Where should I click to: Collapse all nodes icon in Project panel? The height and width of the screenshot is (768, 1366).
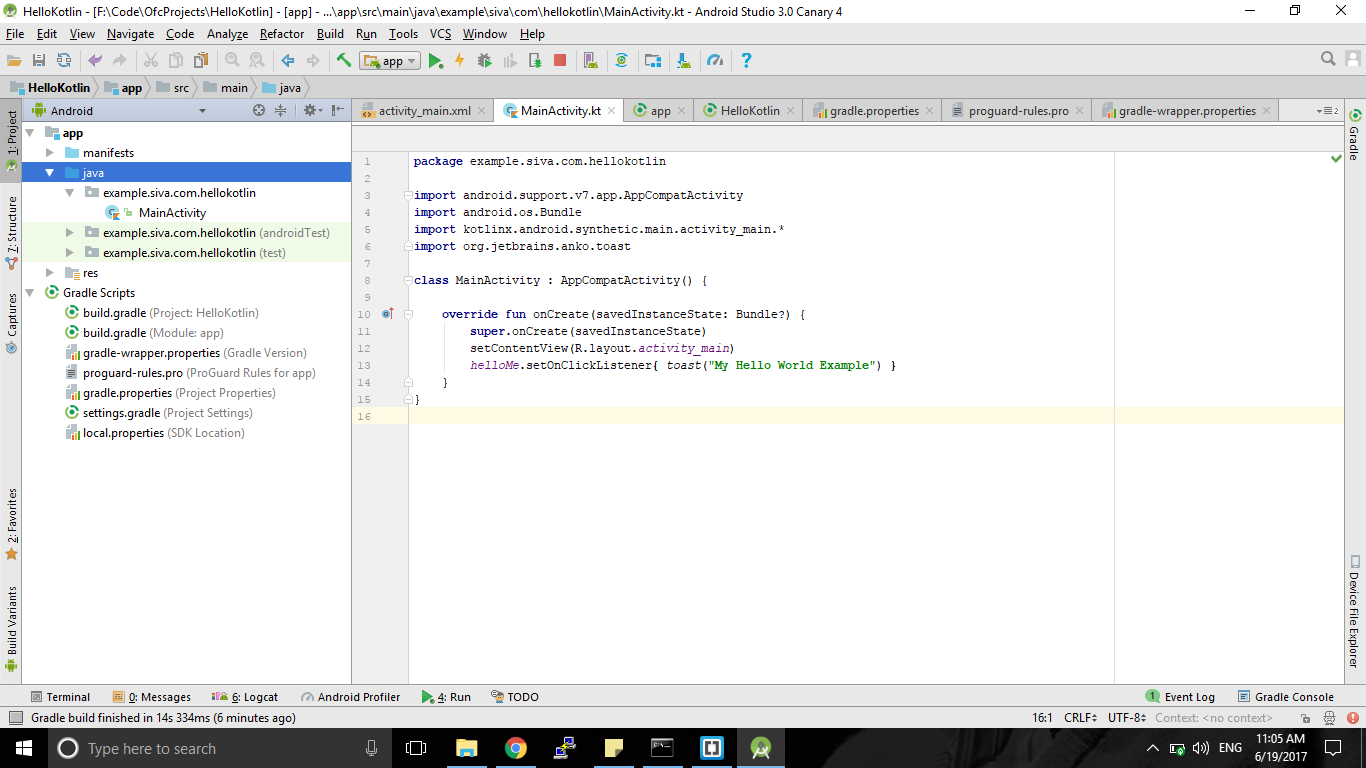(281, 110)
